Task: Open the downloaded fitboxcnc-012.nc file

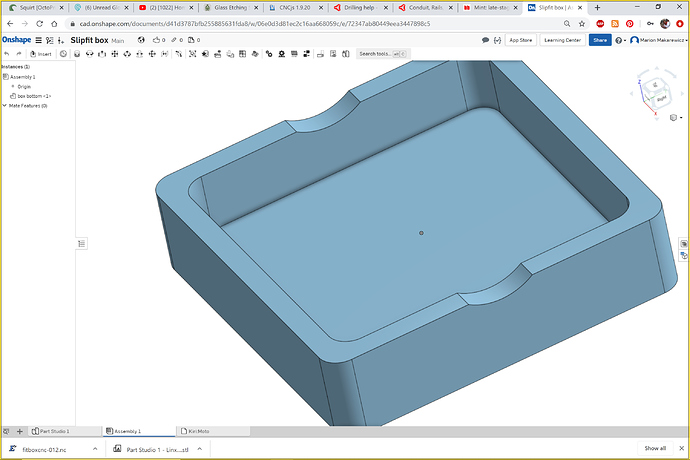Action: [44, 449]
